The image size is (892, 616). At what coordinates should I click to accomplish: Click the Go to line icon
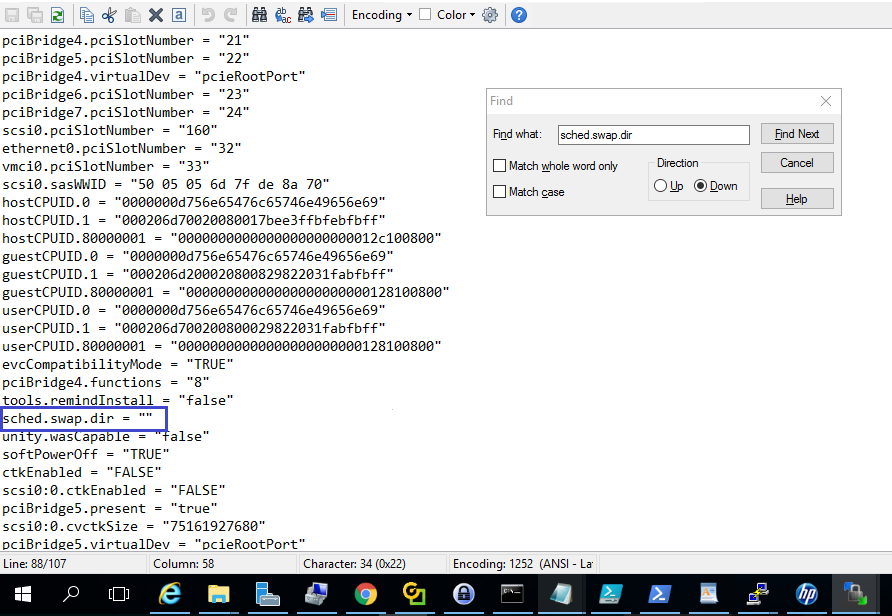pos(329,15)
